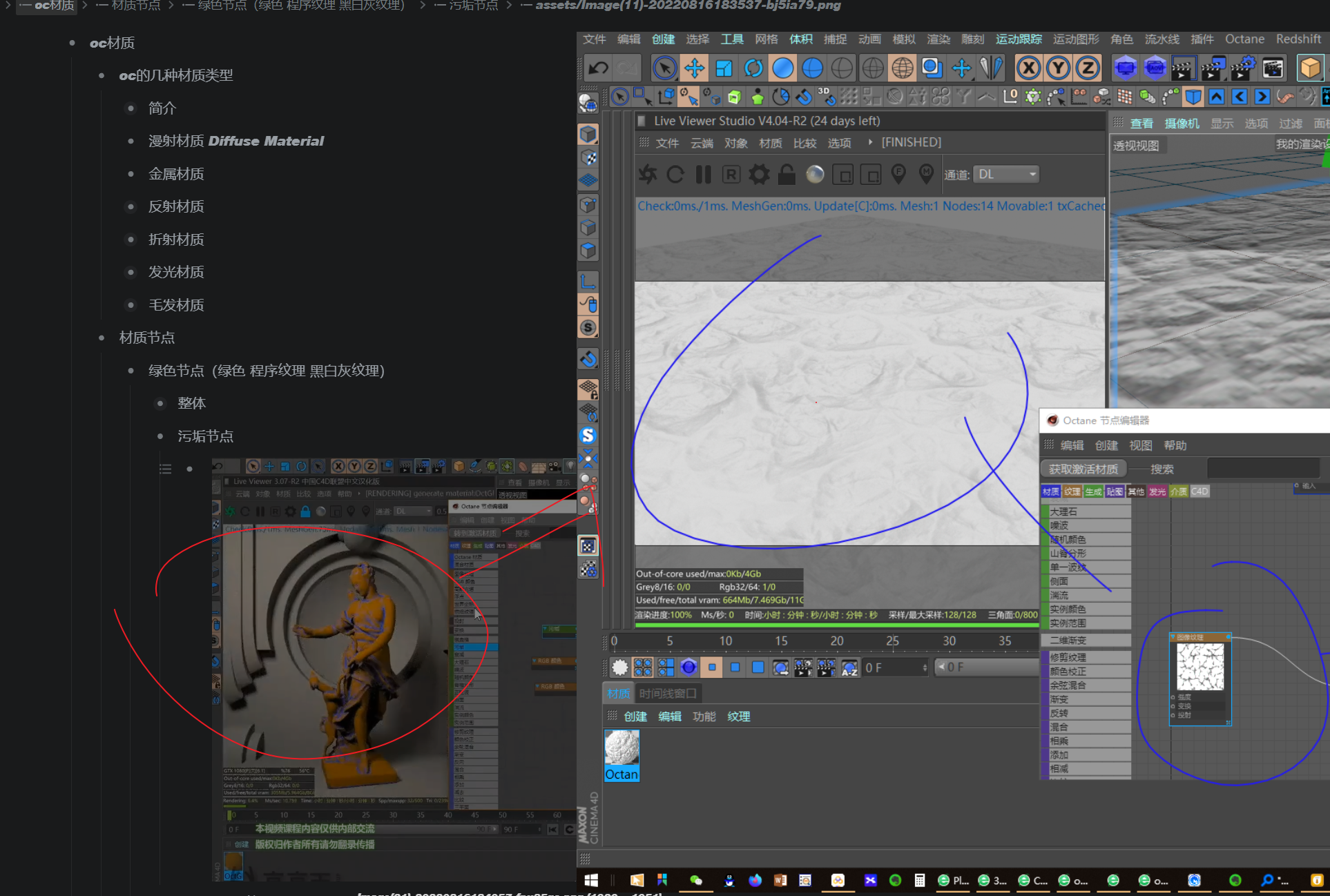
Task: Click the Undo arrow icon
Action: [598, 68]
